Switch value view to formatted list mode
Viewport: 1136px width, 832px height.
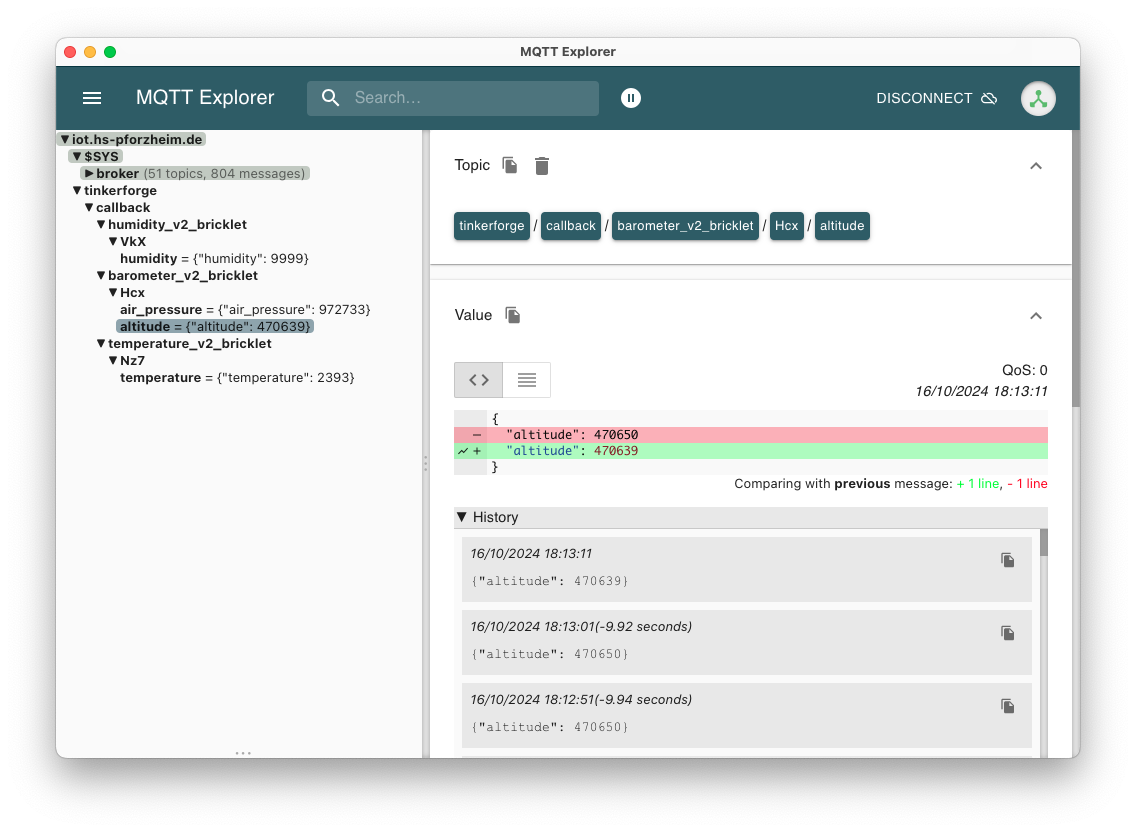(526, 380)
